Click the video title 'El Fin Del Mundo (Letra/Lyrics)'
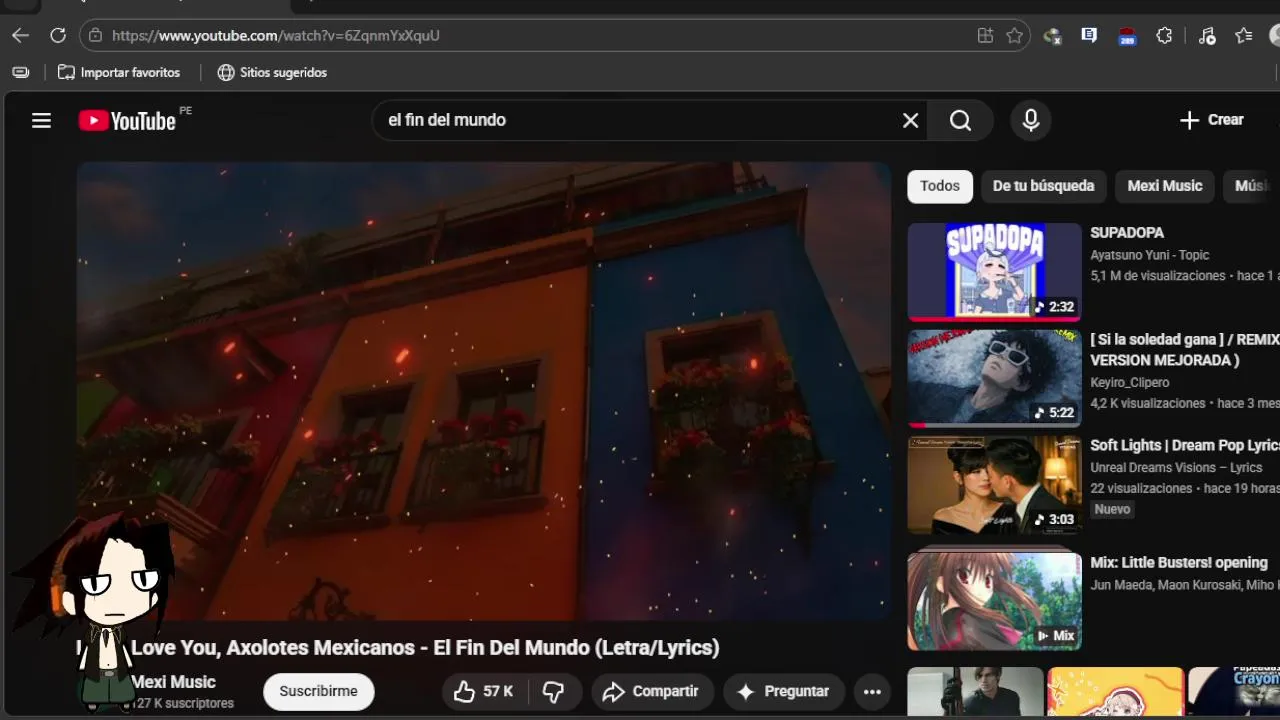This screenshot has width=1280, height=720. point(576,648)
